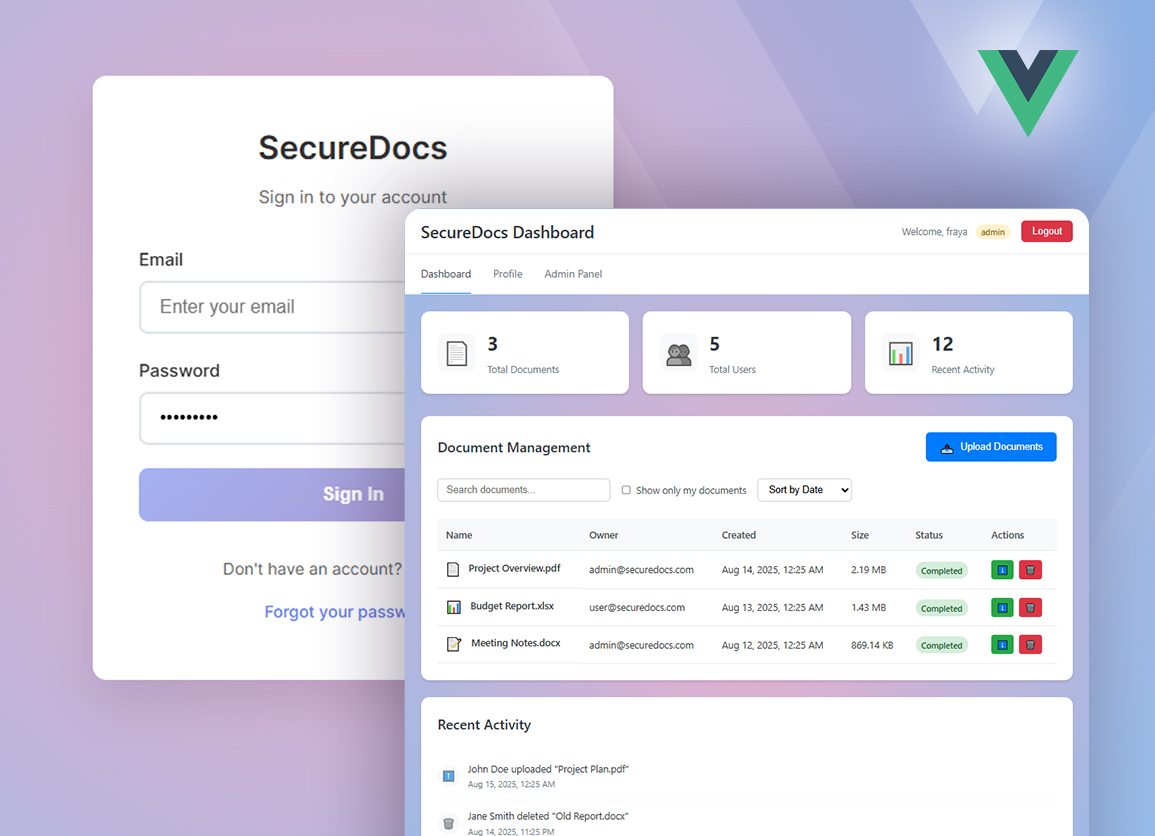Open the Admin Panel tab
1155x836 pixels.
pyautogui.click(x=573, y=274)
